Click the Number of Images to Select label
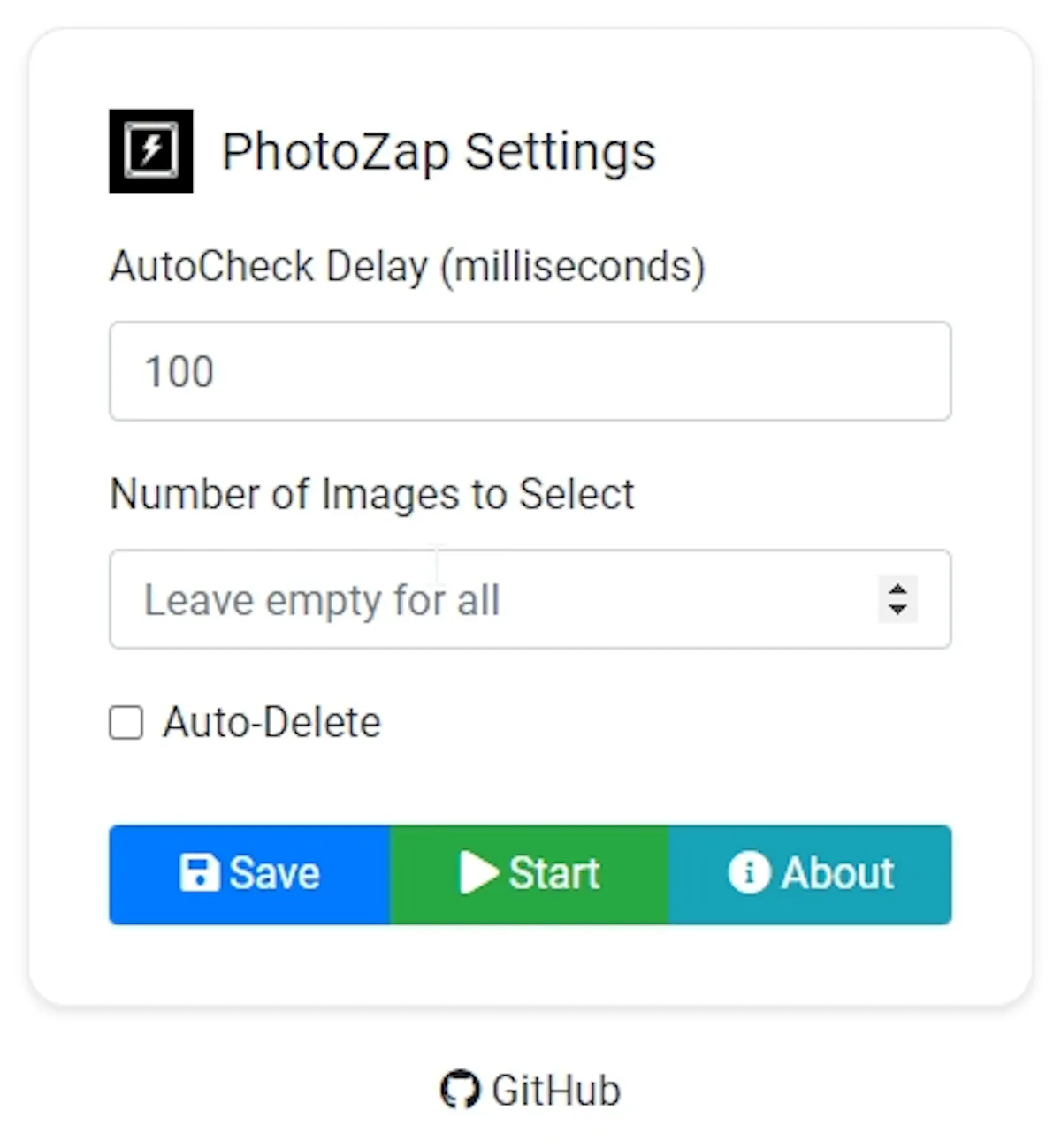Viewport: 1061px width, 1148px height. (372, 494)
